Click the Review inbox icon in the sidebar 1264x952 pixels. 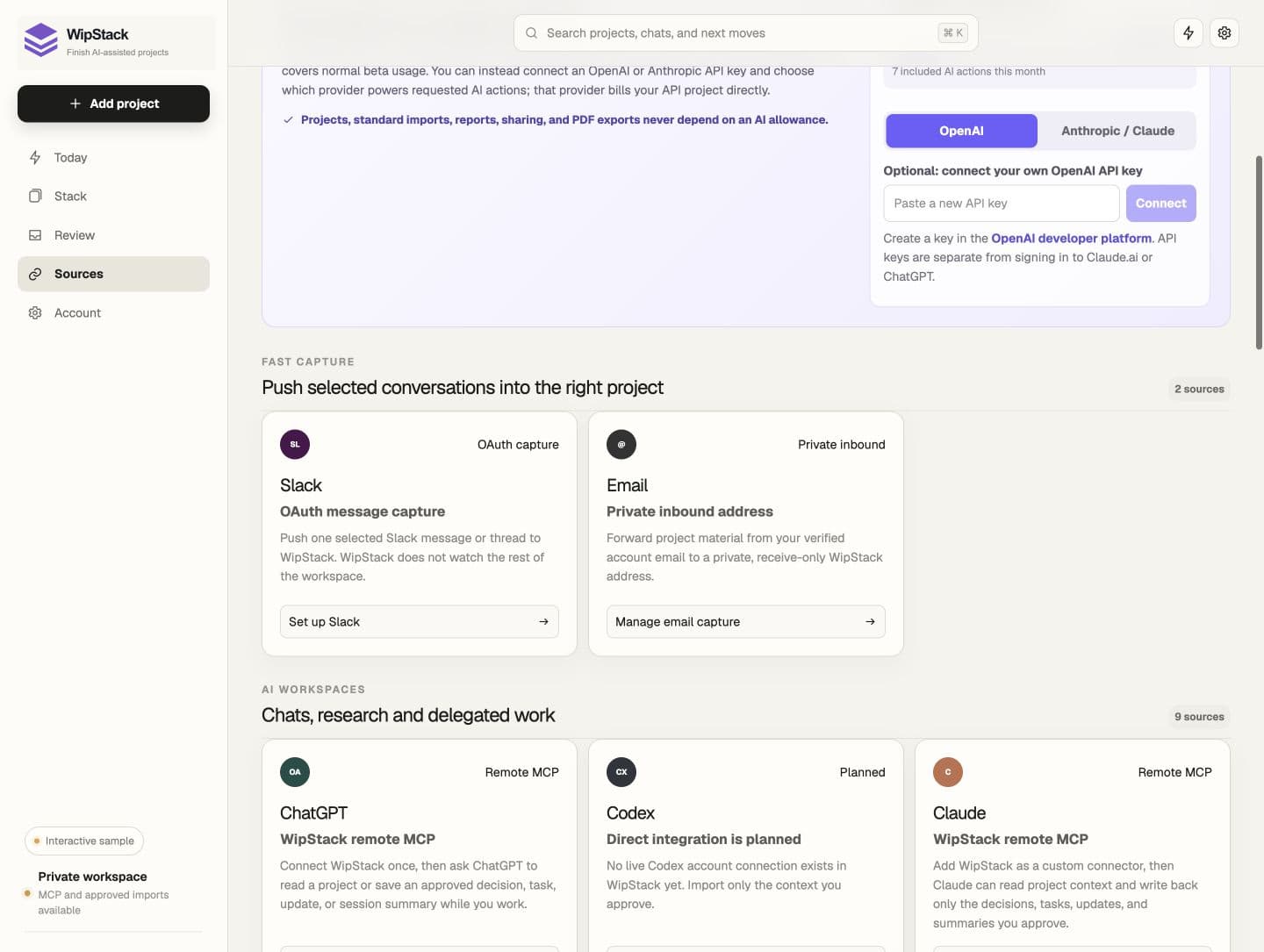[35, 235]
